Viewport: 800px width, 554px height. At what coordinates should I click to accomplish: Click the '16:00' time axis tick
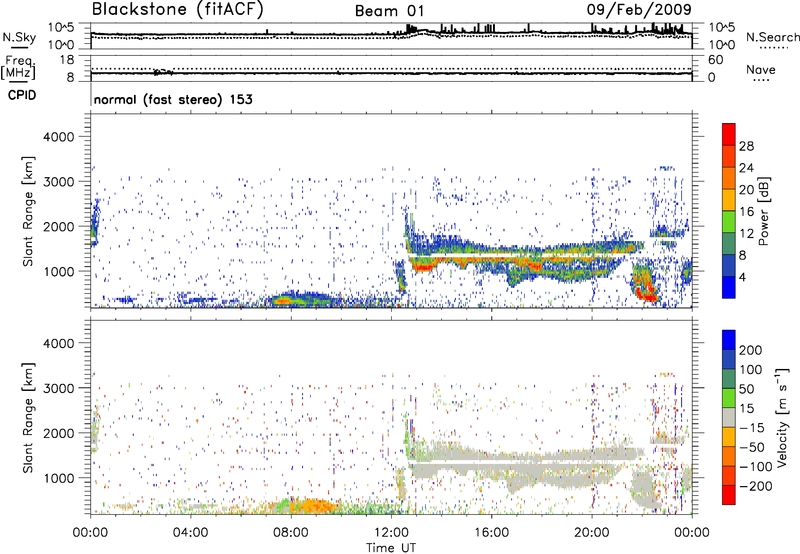491,533
